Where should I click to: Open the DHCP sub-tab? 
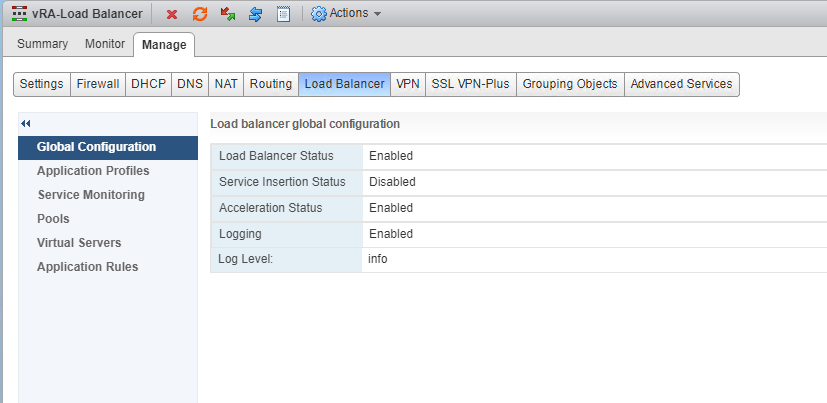(148, 84)
